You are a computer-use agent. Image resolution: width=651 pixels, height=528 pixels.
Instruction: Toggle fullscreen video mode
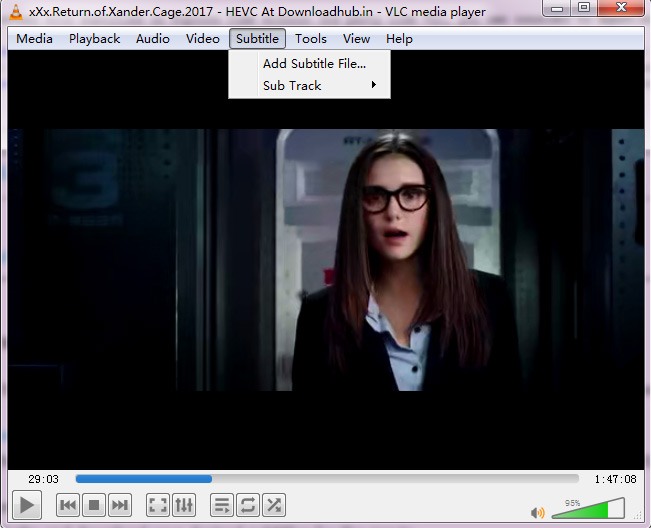tap(158, 505)
